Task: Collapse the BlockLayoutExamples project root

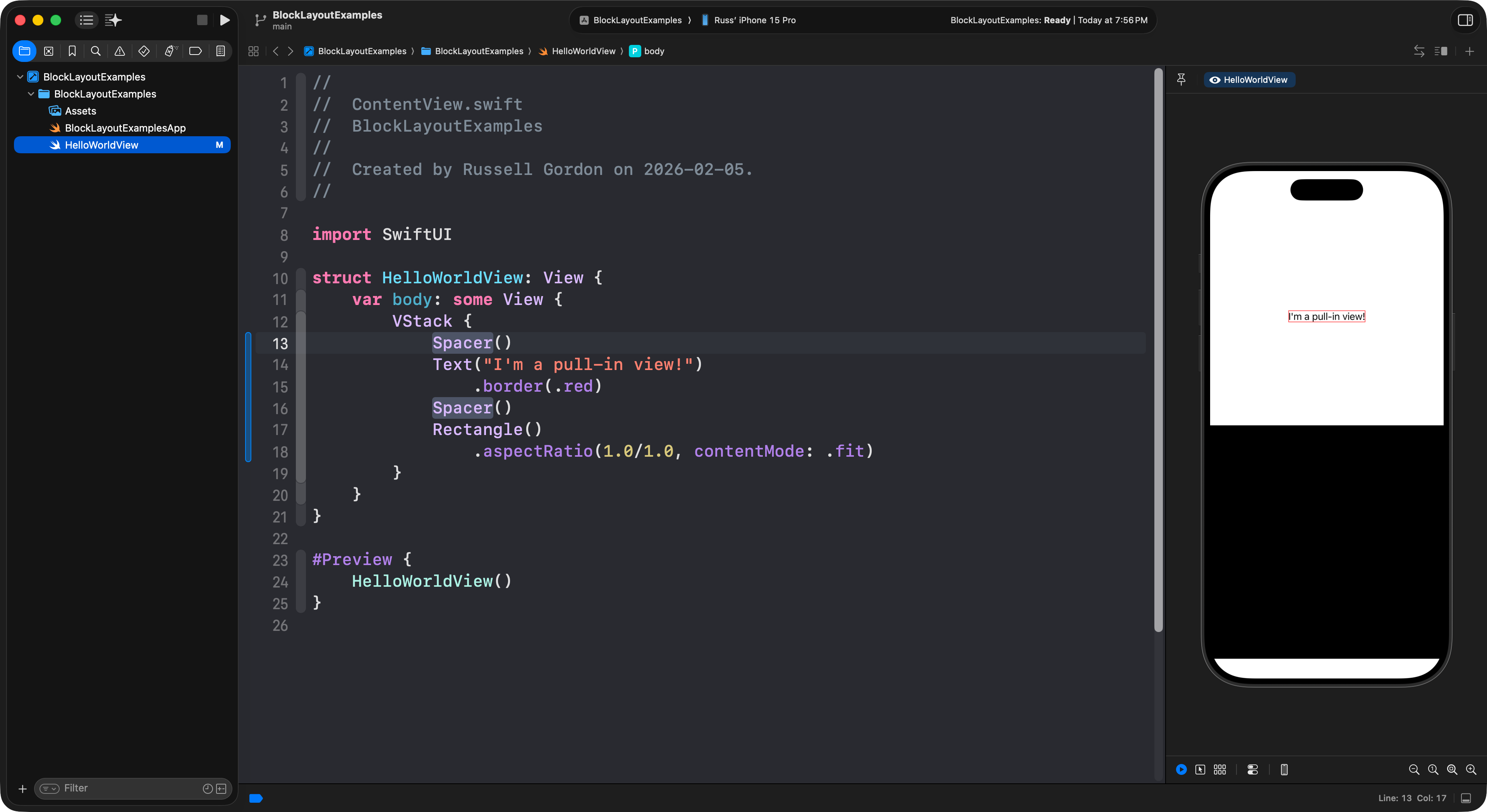Action: (x=20, y=77)
